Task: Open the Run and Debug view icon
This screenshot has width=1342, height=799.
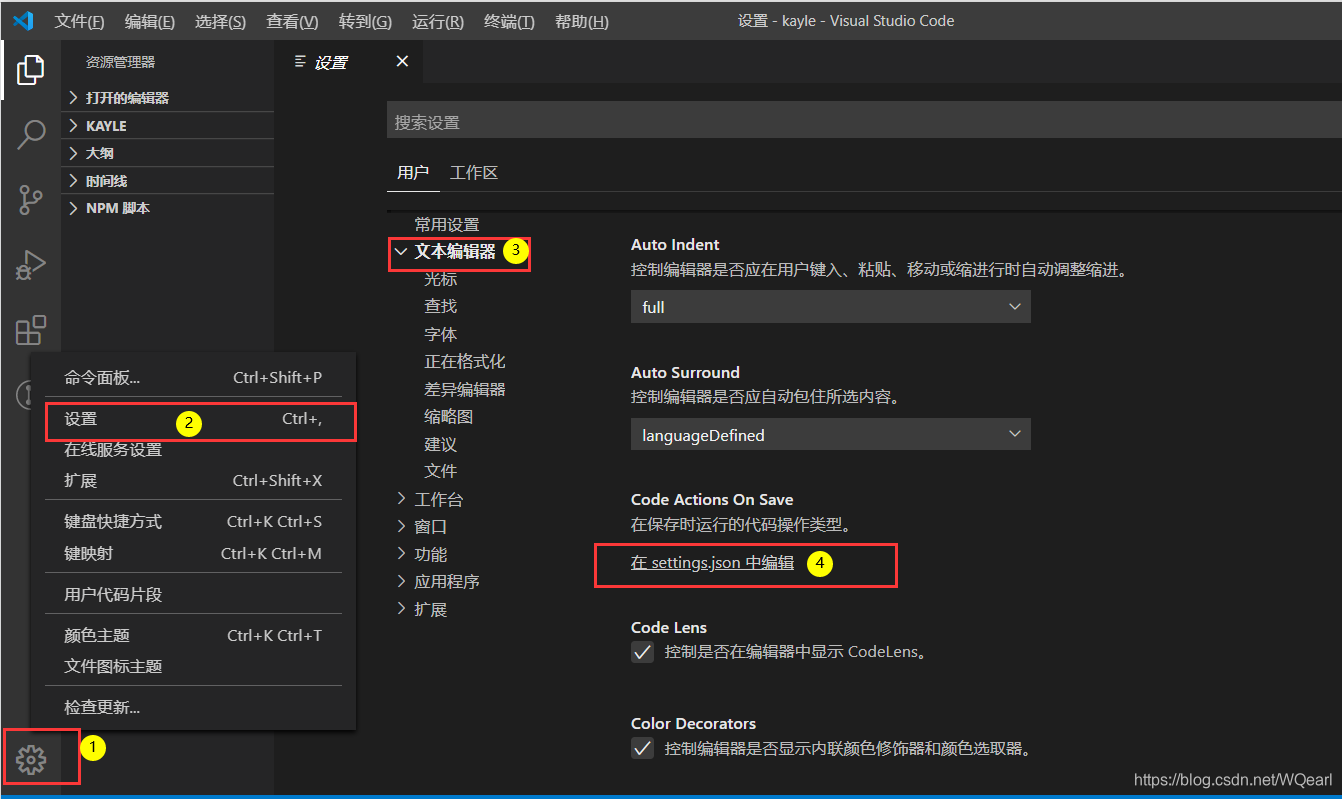Action: pos(31,265)
